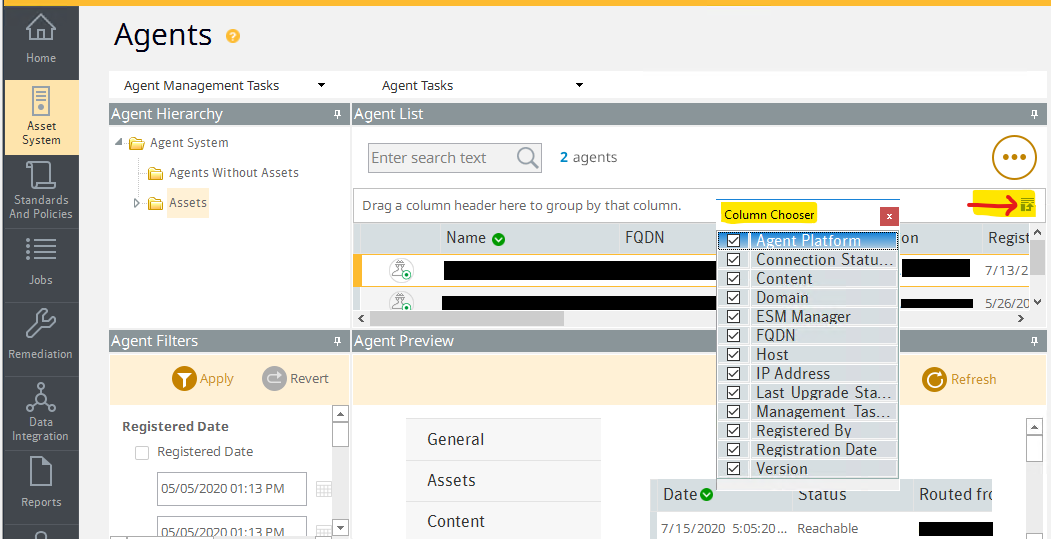Open Agent Management Tasks dropdown

click(x=224, y=86)
